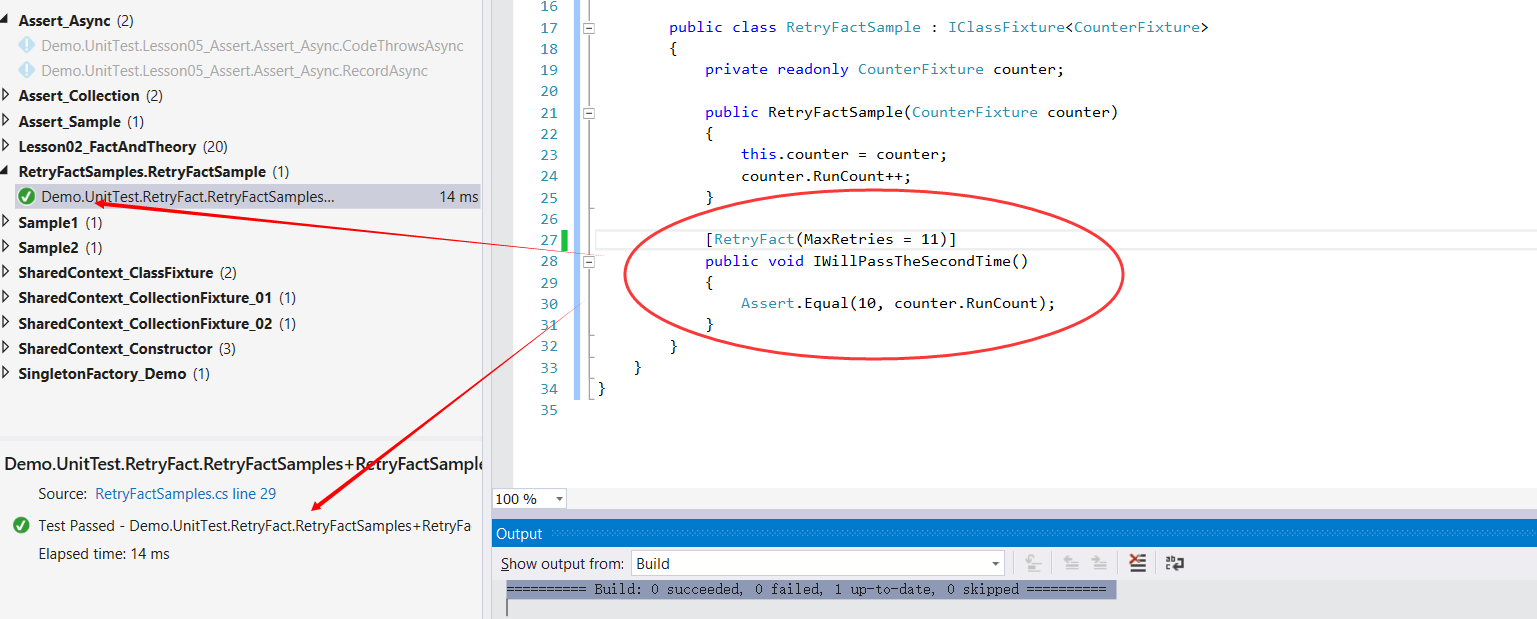1537x619 pixels.
Task: Collapse the RetryFactSample class outline at line 17
Action: [589, 28]
